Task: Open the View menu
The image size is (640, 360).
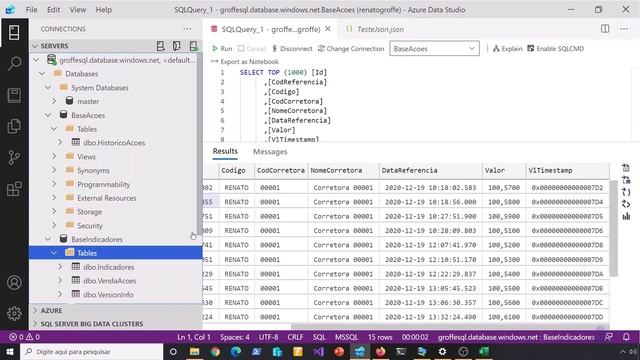Action: click(x=78, y=9)
